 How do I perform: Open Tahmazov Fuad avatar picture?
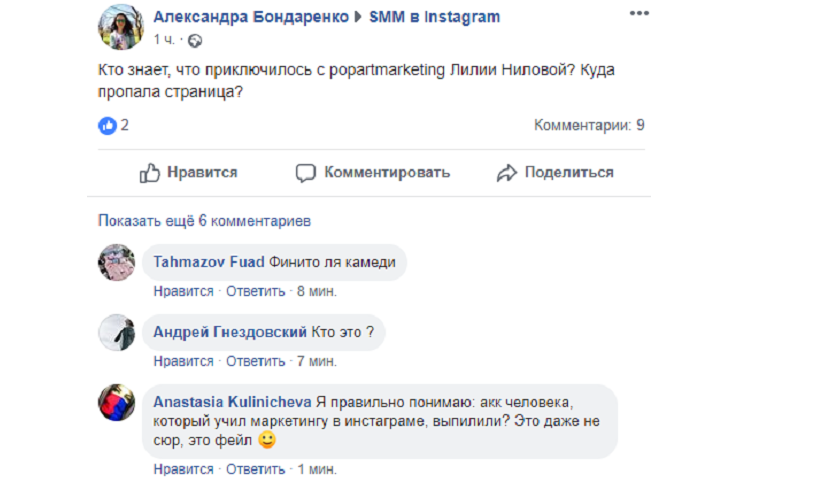116,263
